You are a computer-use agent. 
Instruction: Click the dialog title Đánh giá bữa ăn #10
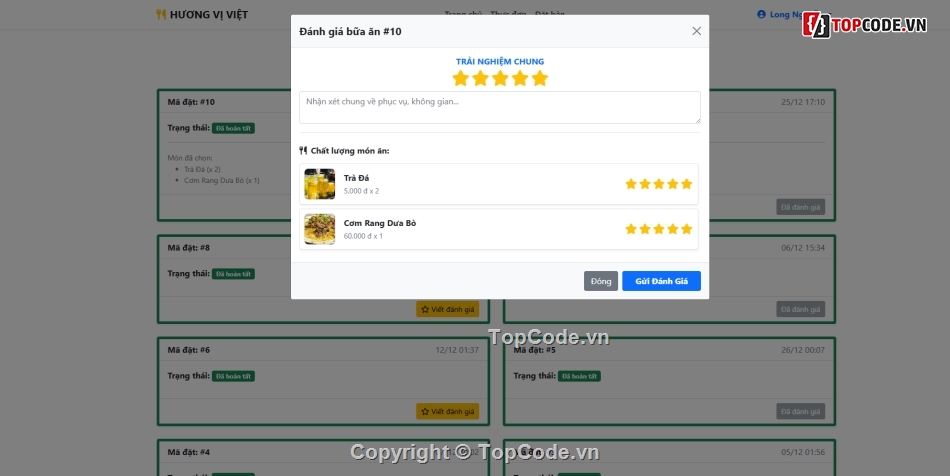(x=350, y=31)
